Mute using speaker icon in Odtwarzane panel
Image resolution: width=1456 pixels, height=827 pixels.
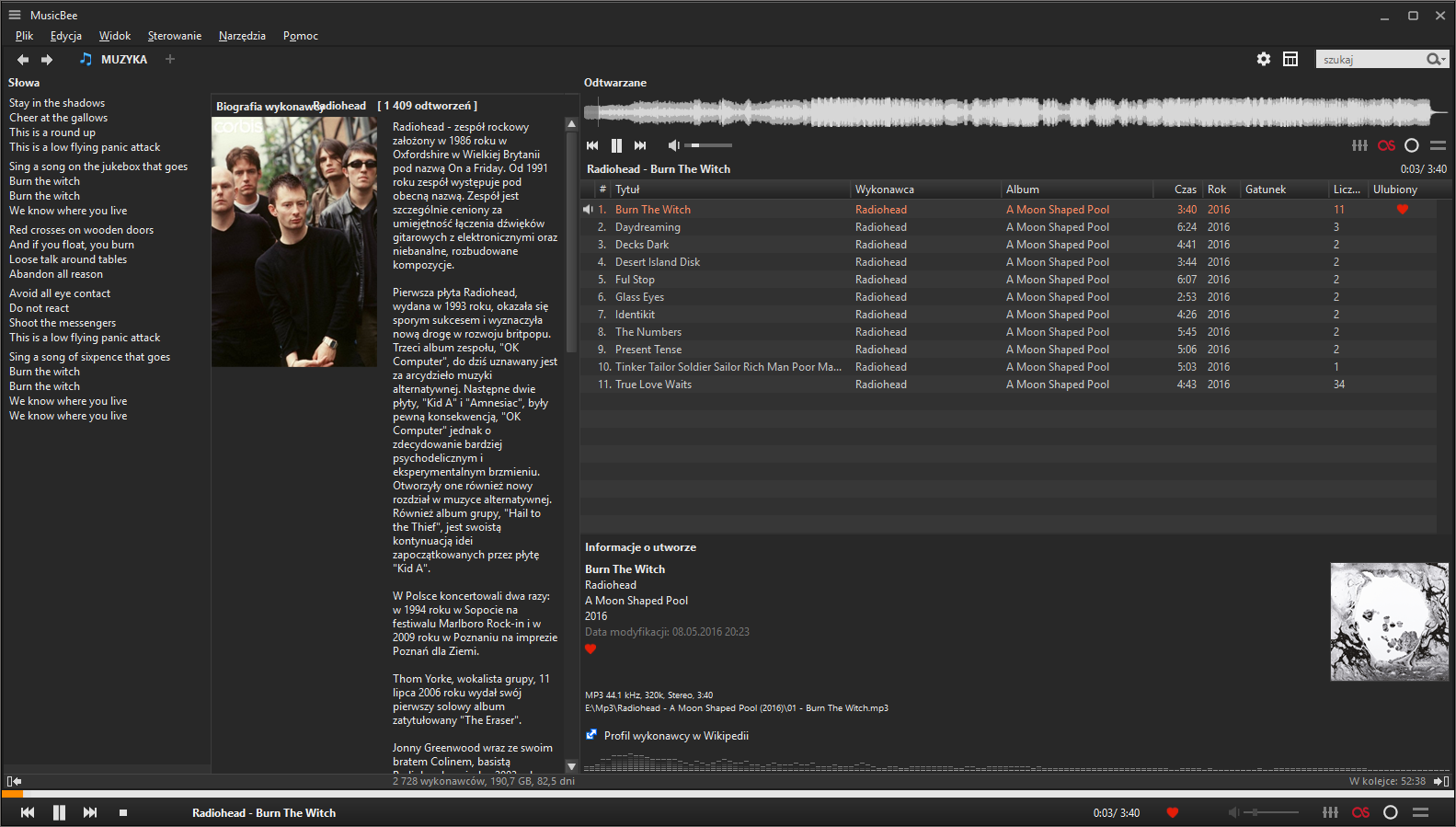coord(673,145)
